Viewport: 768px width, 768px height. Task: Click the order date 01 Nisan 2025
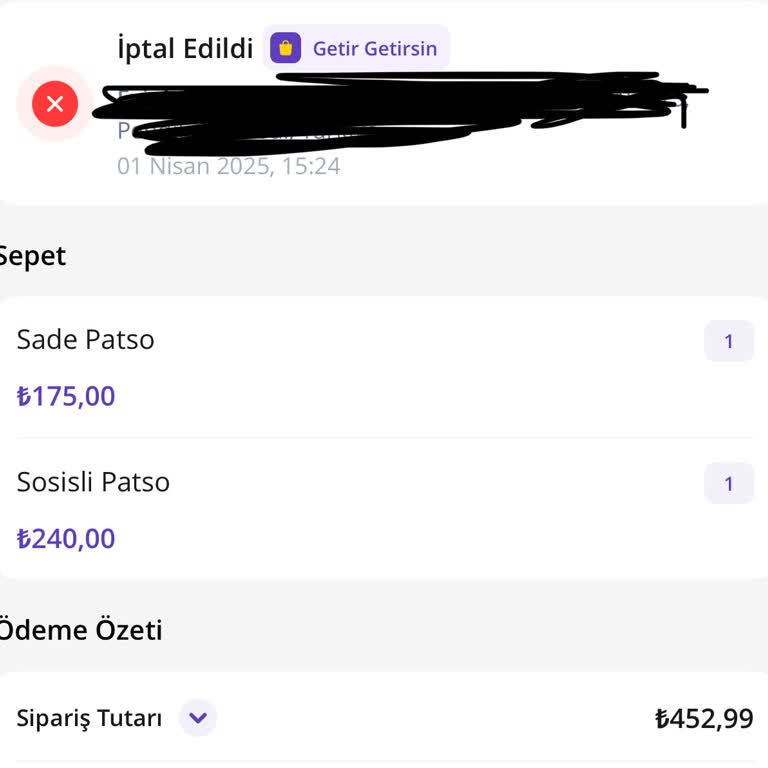(194, 166)
